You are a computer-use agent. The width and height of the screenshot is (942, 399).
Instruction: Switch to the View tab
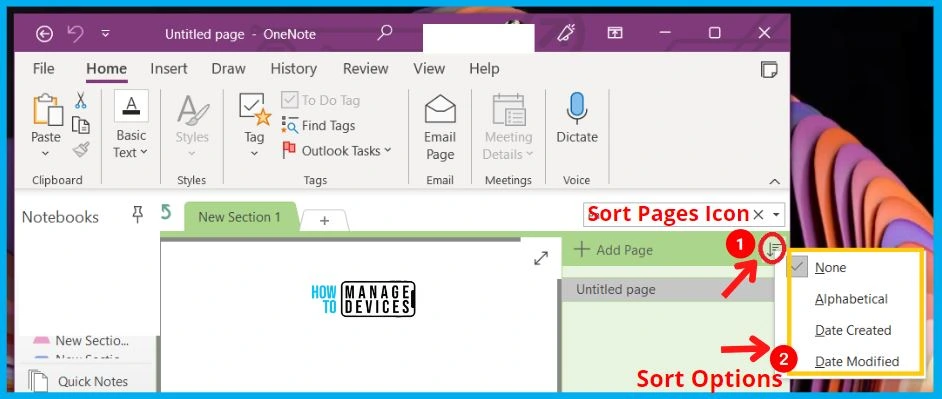tap(429, 69)
